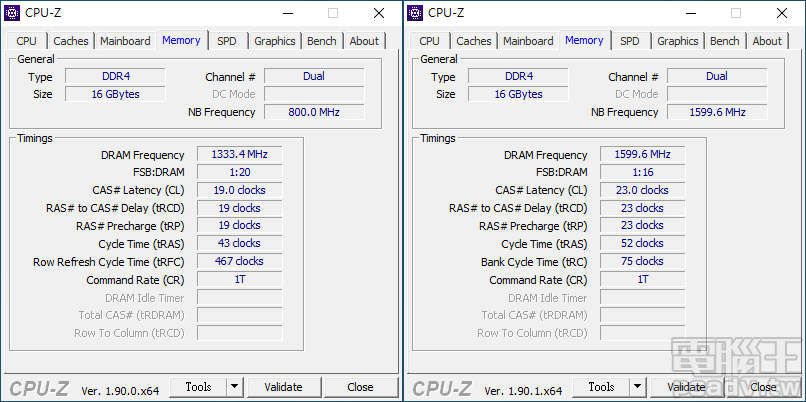Select the SPD tab in left window

tap(227, 41)
